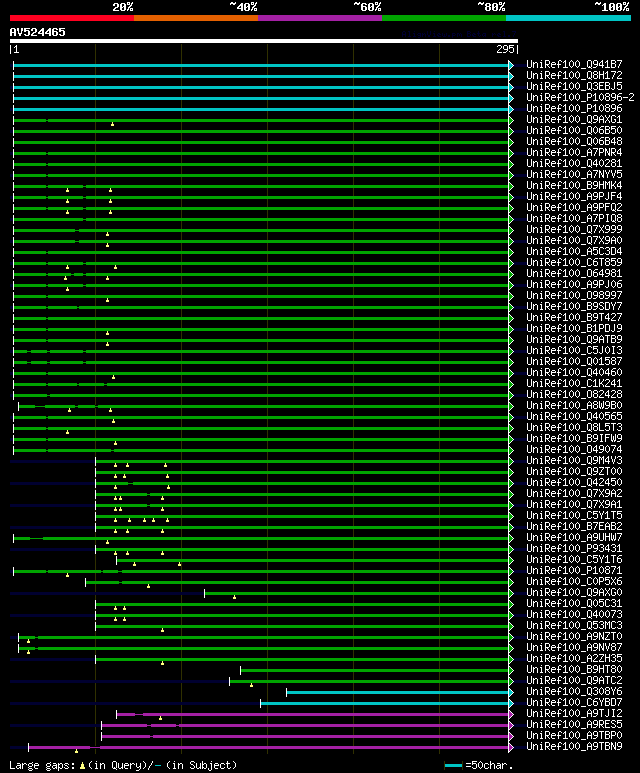Click the UniRef100_A9NZT0 label
Screen dimensions: 640x773
574,636
